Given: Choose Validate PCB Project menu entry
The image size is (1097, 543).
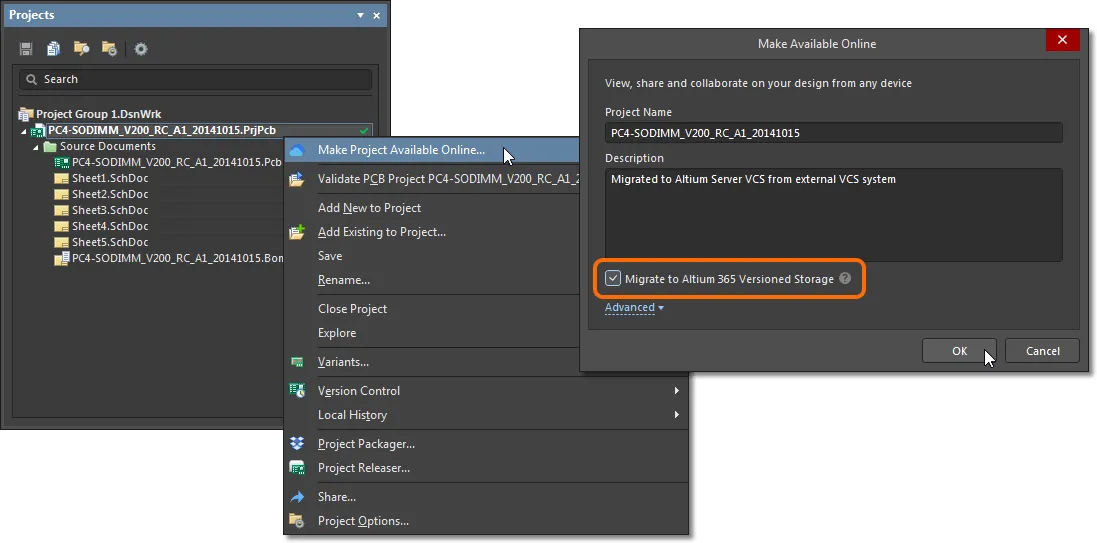Looking at the screenshot, I should click(x=432, y=178).
